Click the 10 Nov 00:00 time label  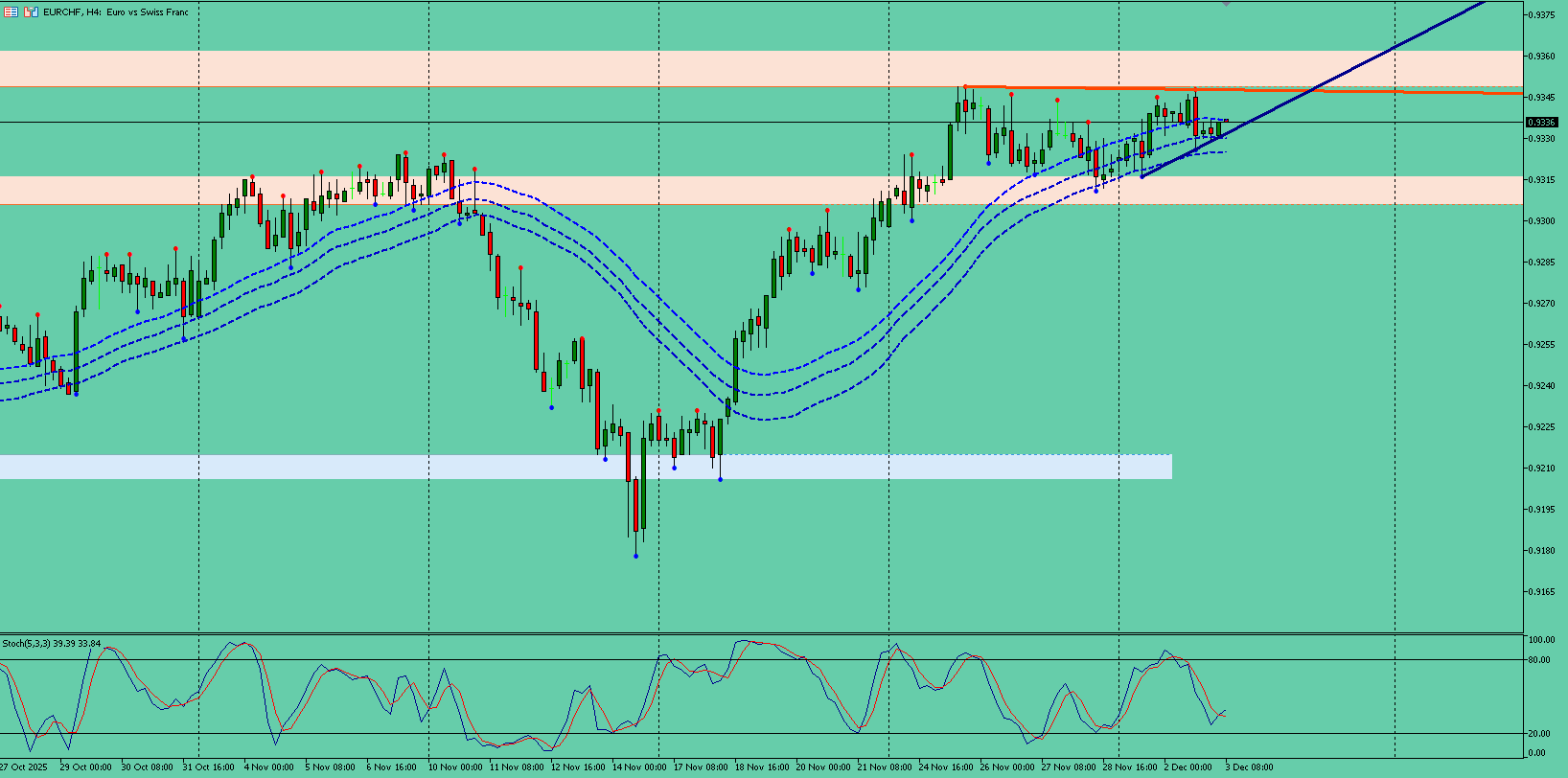coord(455,767)
